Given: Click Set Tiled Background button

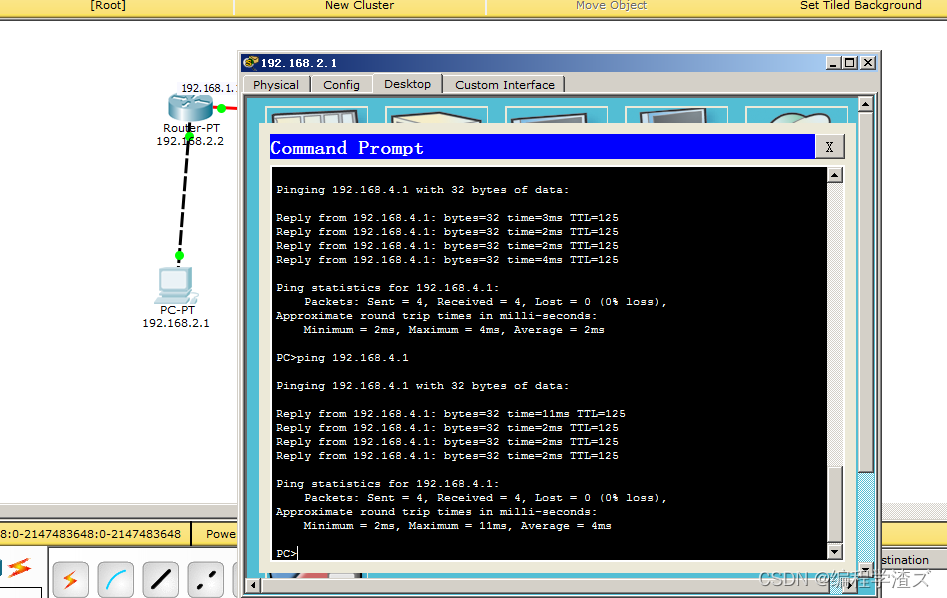Looking at the screenshot, I should [x=860, y=6].
